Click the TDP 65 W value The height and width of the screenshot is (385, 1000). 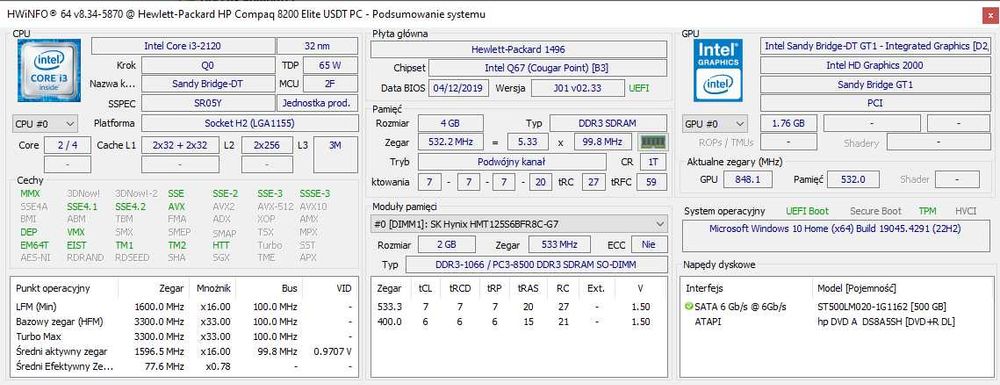330,65
